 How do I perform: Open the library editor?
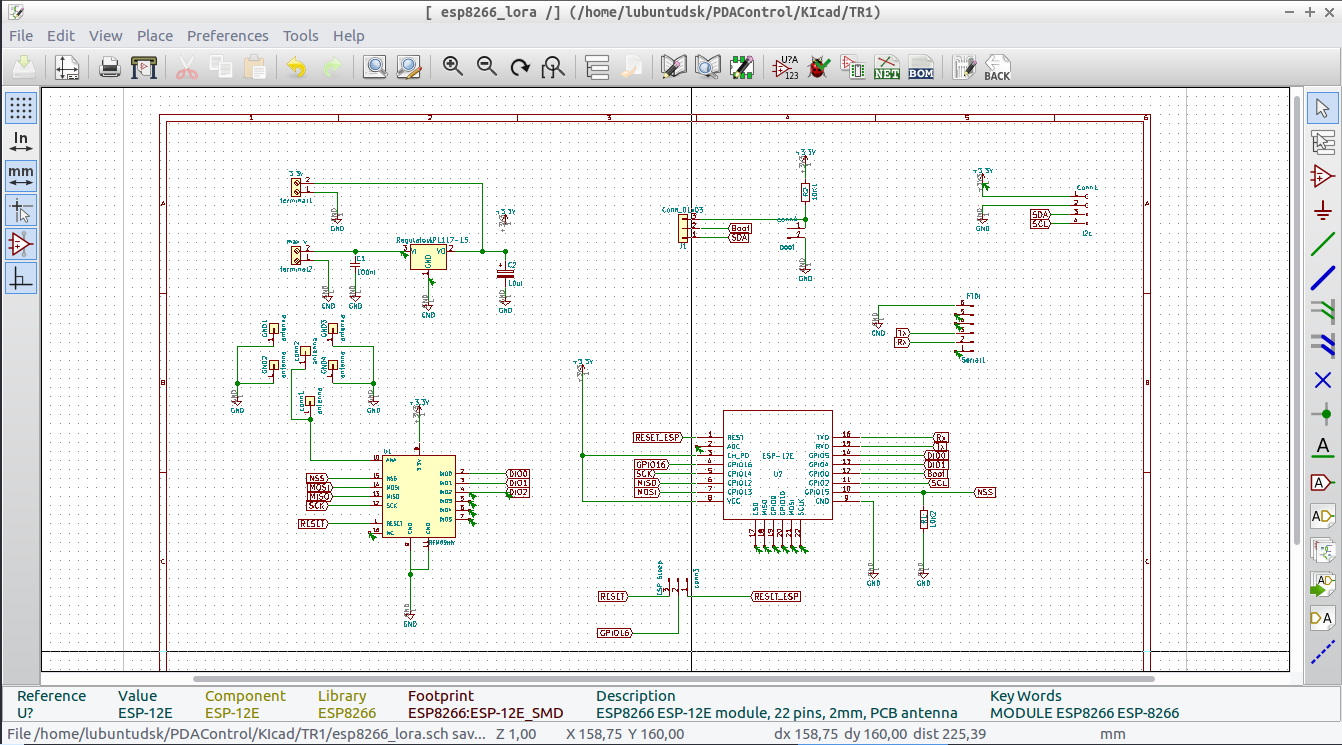pos(674,68)
